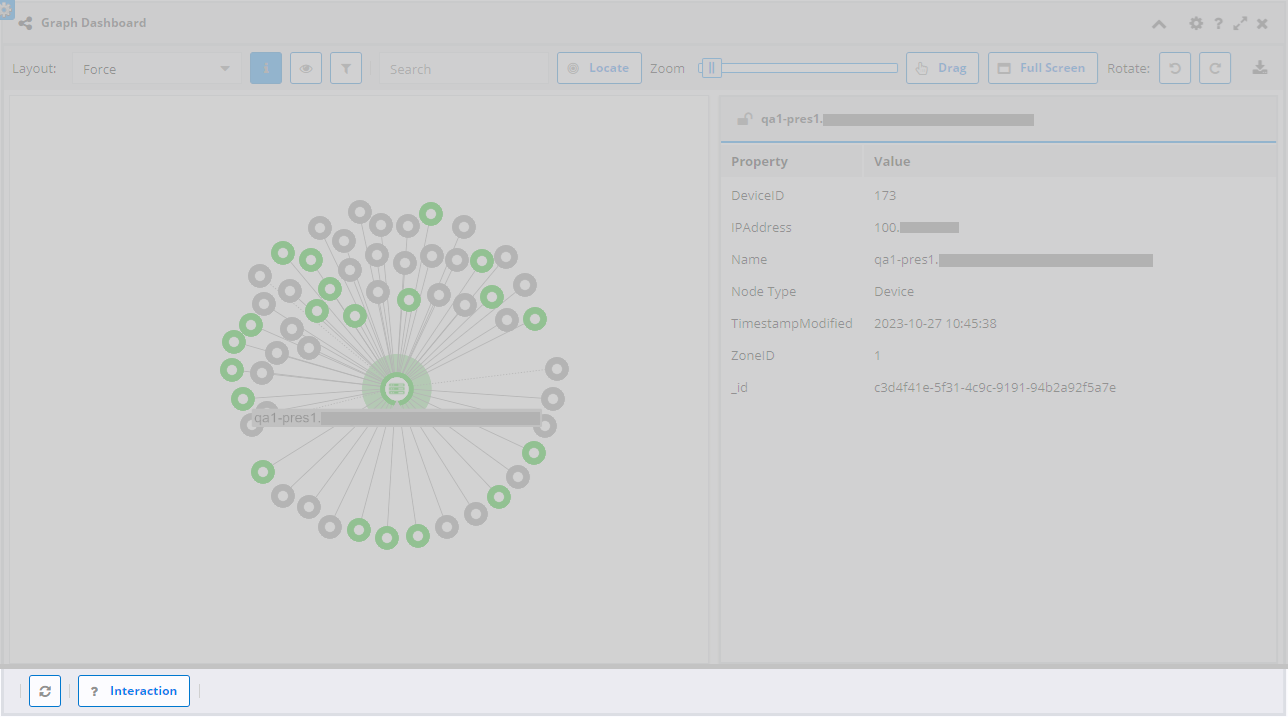
Task: Toggle node info display with the info icon
Action: (x=265, y=67)
